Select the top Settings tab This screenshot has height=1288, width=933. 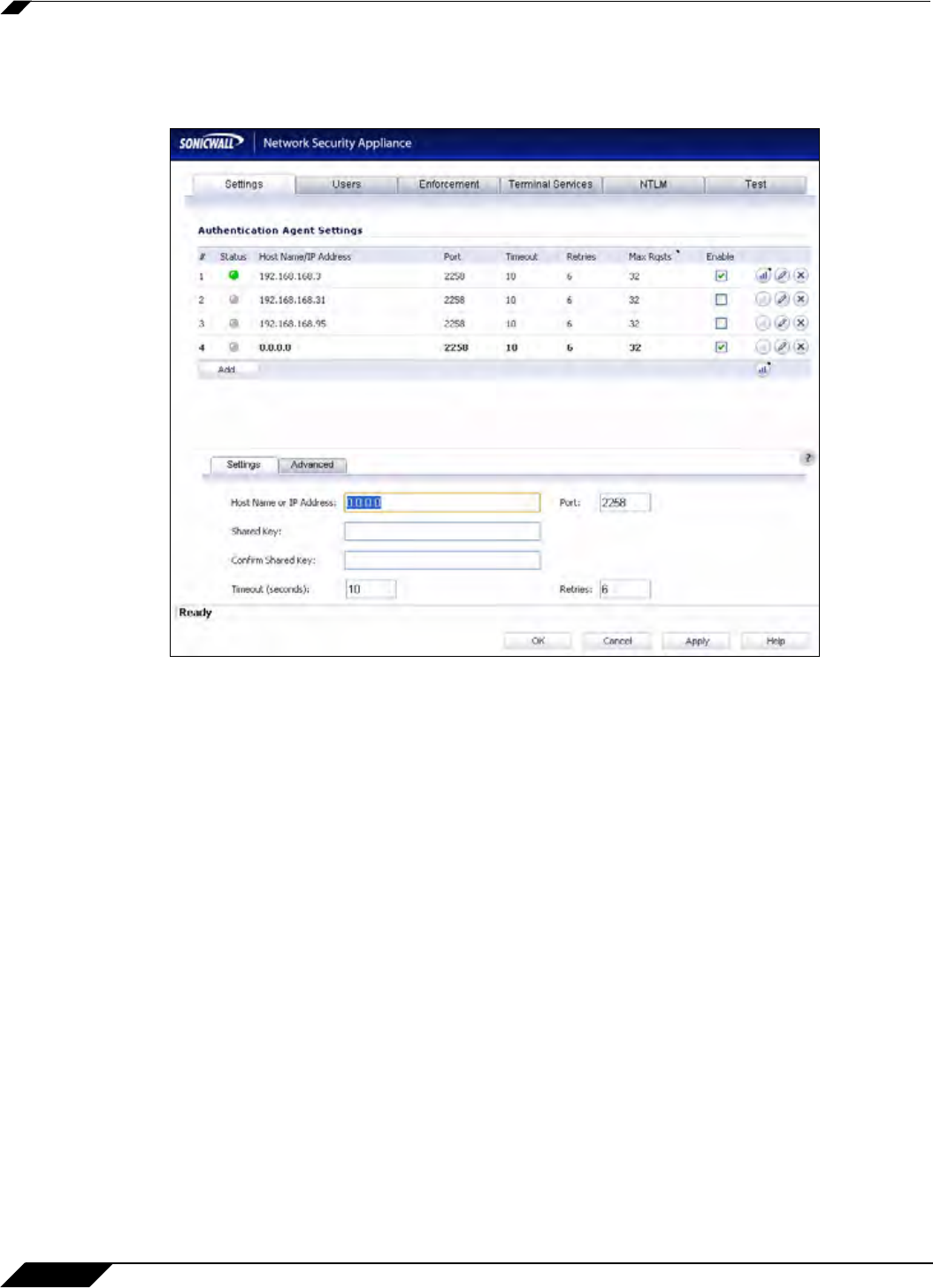coord(244,185)
